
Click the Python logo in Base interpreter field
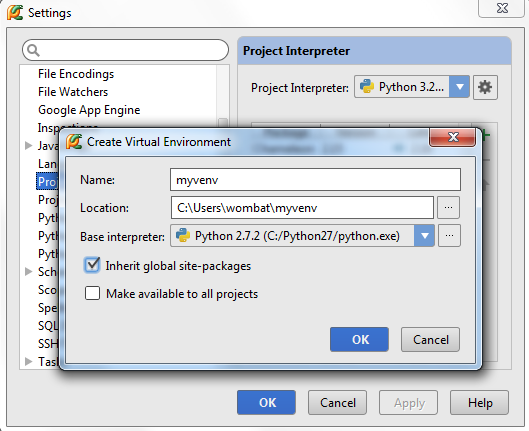click(x=183, y=235)
